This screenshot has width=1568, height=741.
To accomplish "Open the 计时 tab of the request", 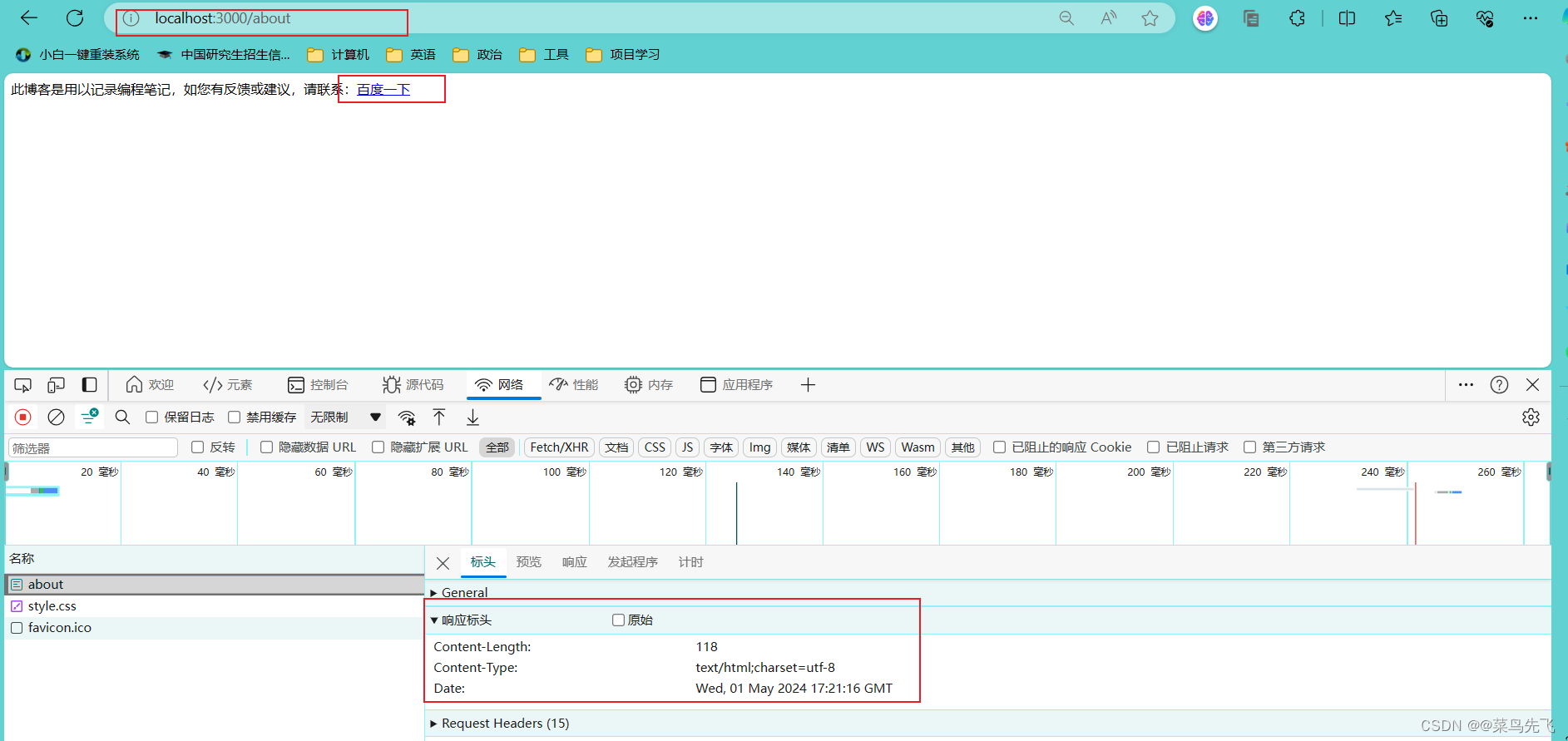I will [x=691, y=562].
